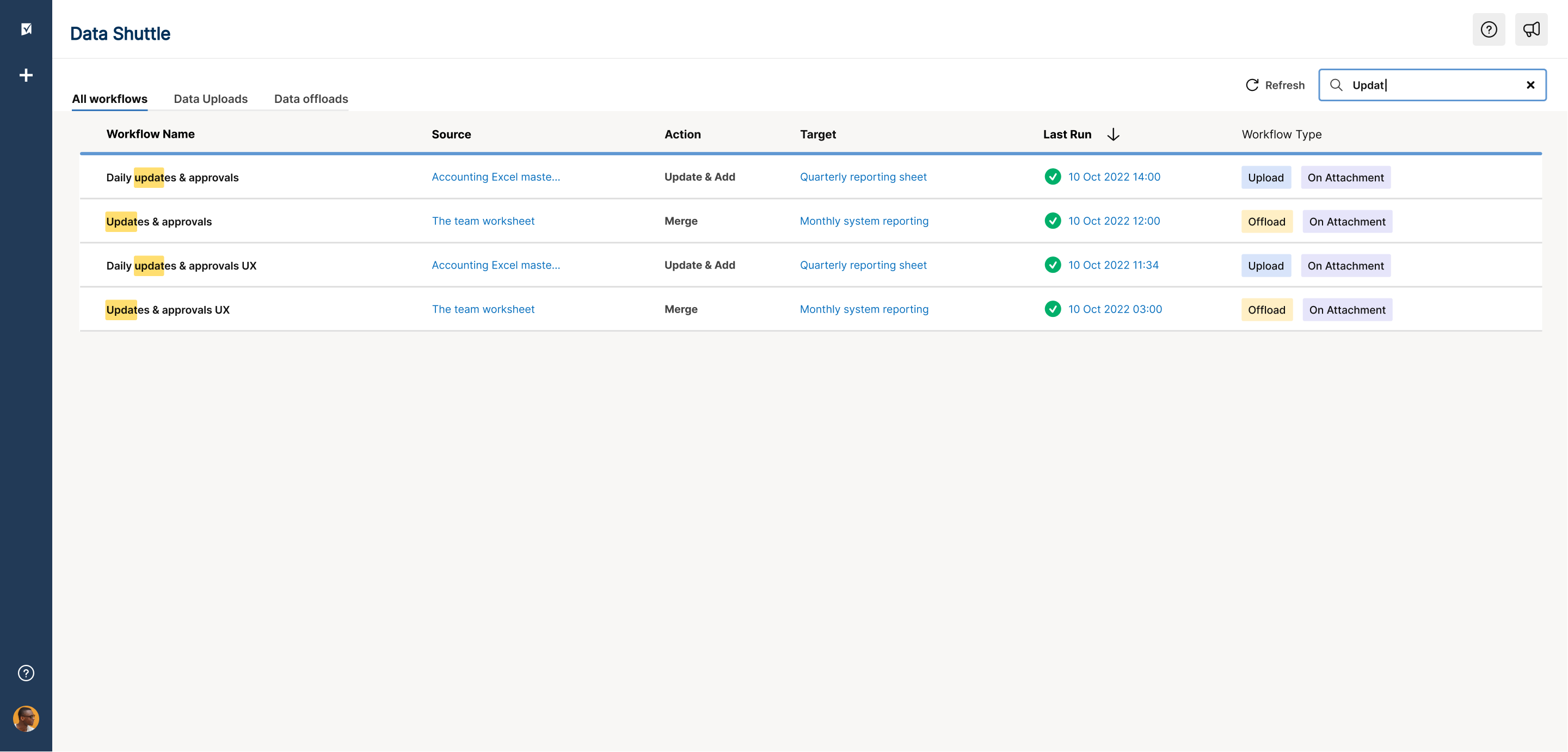Viewport: 1568px width, 752px height.
Task: Open the 10 Oct 2022 03:00 run link
Action: click(1115, 309)
